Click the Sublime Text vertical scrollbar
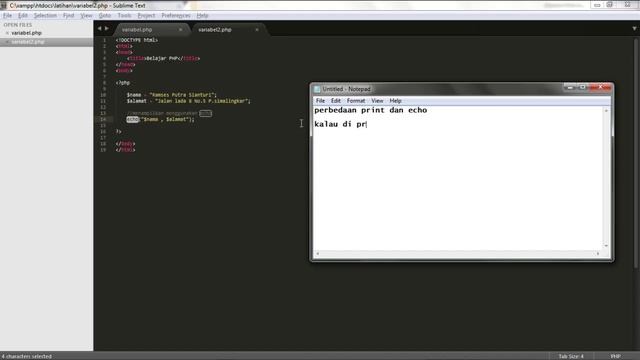The image size is (640, 360). coord(636,152)
